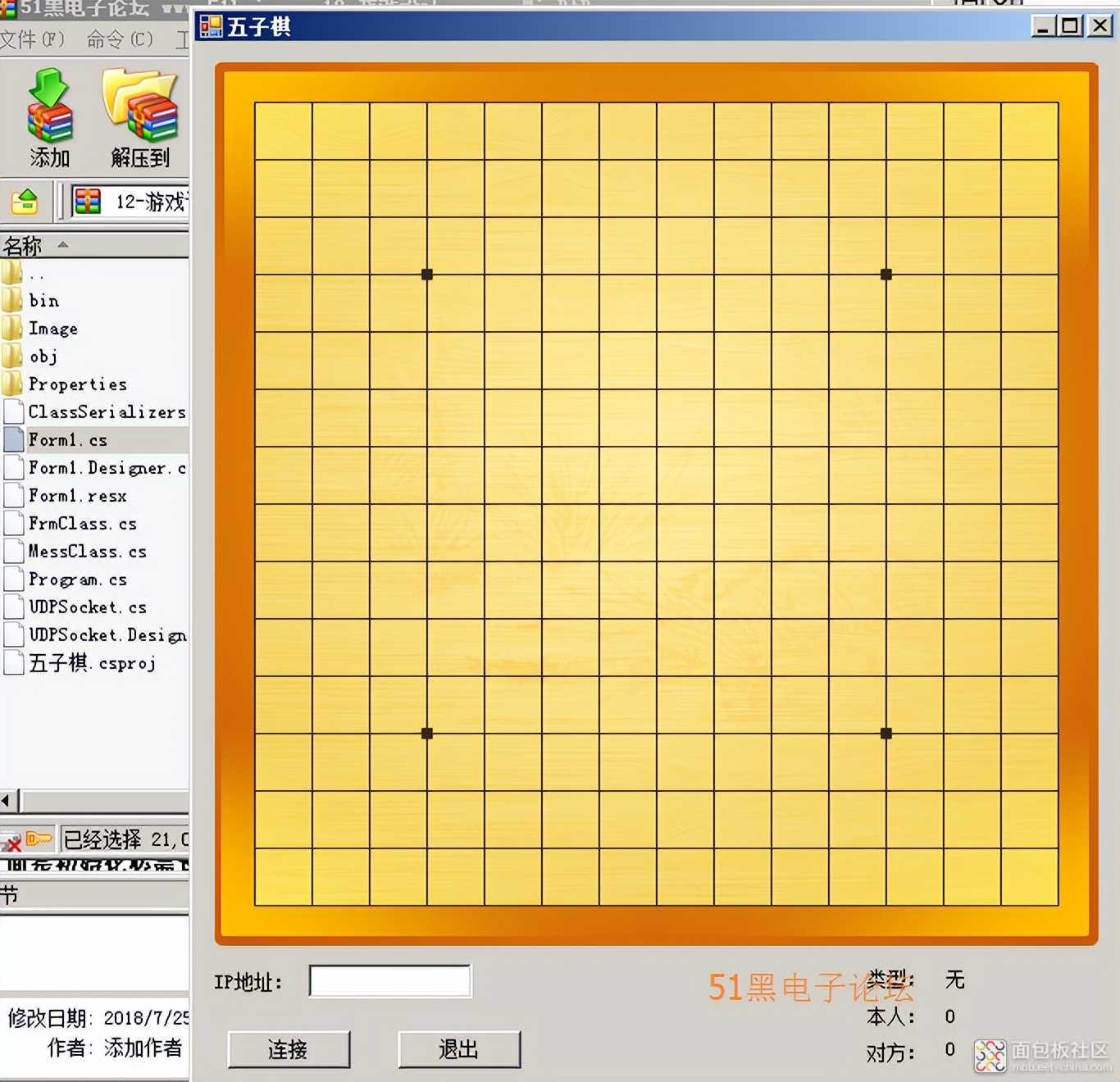Select the 五子棋.csproj file name

pyautogui.click(x=92, y=663)
